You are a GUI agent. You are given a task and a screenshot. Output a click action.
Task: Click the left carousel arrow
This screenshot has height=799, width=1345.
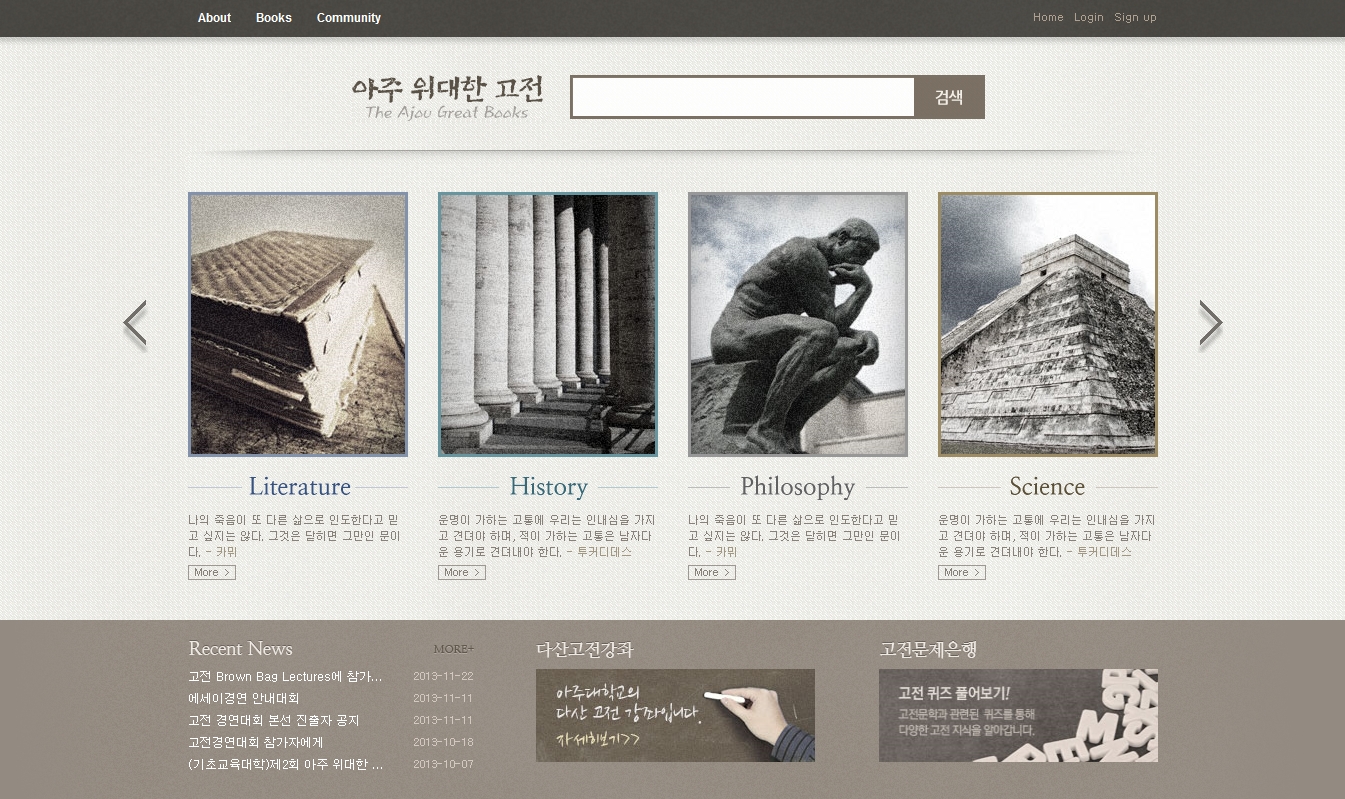point(135,324)
